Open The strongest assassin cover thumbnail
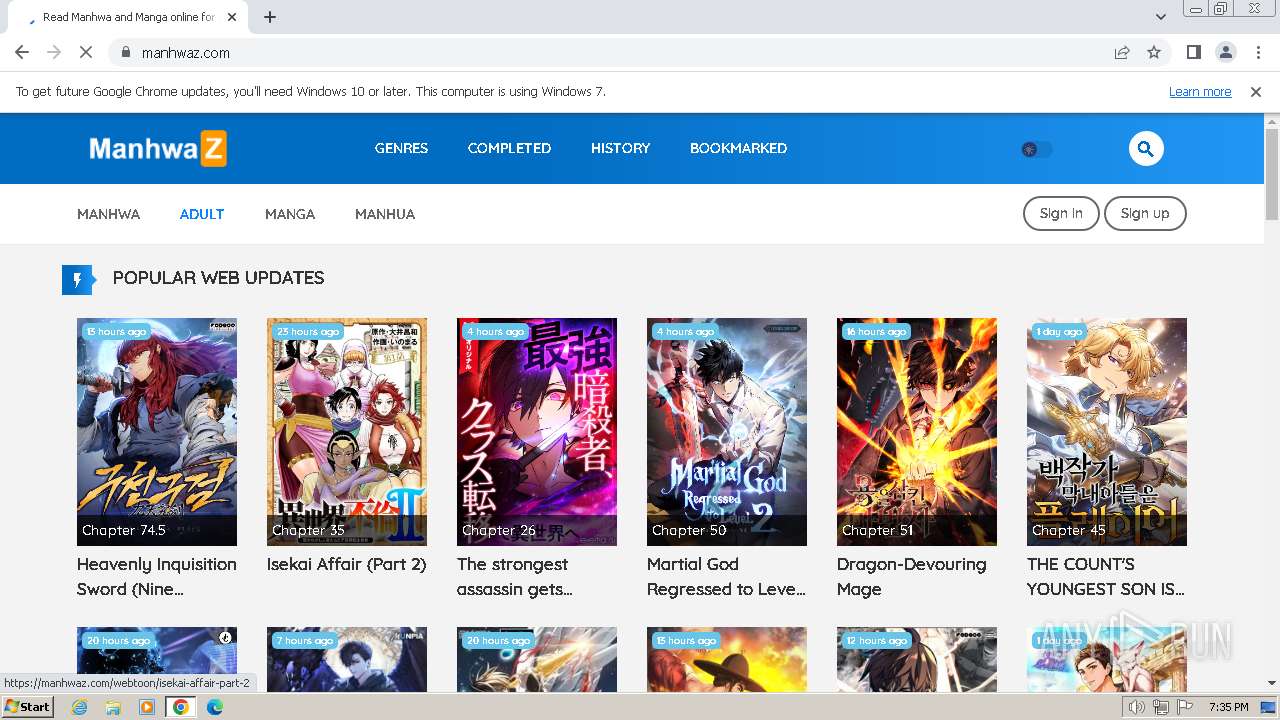 tap(537, 432)
